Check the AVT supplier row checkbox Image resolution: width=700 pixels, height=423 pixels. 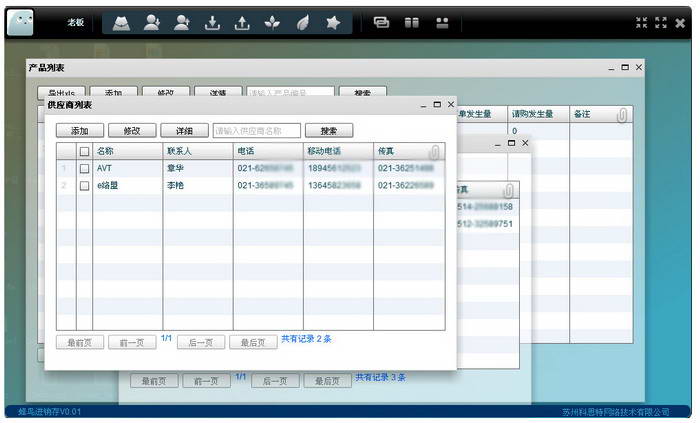[x=84, y=169]
